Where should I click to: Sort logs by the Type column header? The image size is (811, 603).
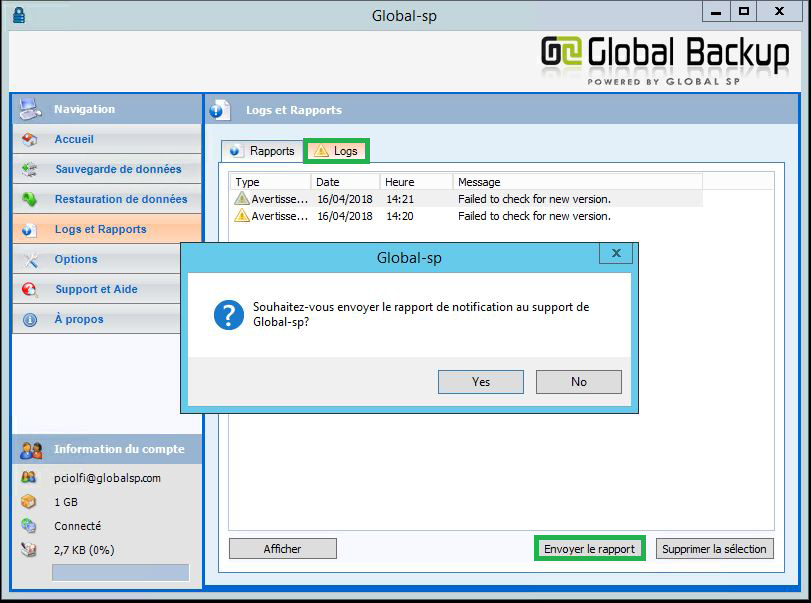tap(270, 182)
